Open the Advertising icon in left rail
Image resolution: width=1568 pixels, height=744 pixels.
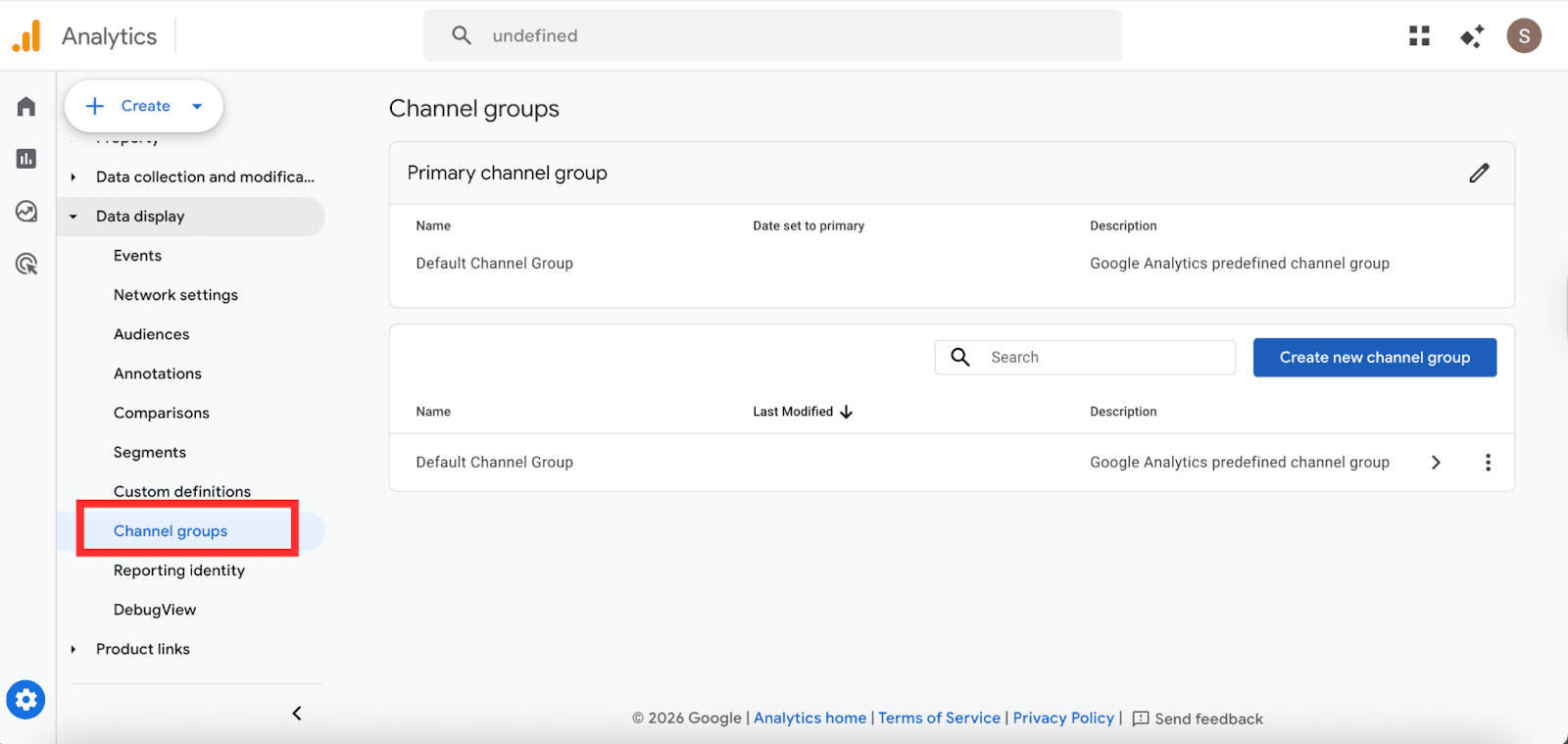pyautogui.click(x=26, y=264)
